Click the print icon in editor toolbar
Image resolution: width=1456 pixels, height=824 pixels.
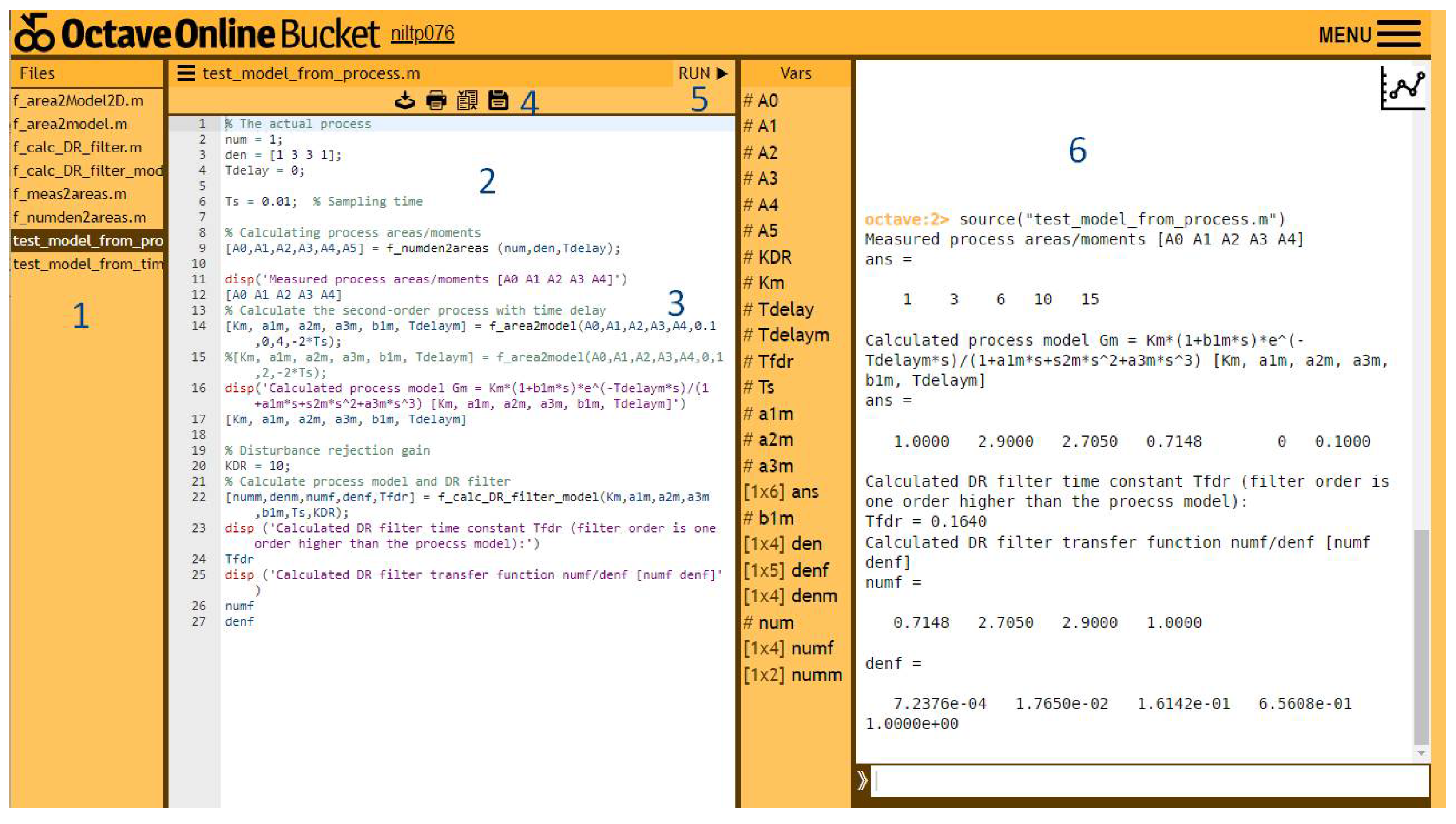tap(436, 101)
